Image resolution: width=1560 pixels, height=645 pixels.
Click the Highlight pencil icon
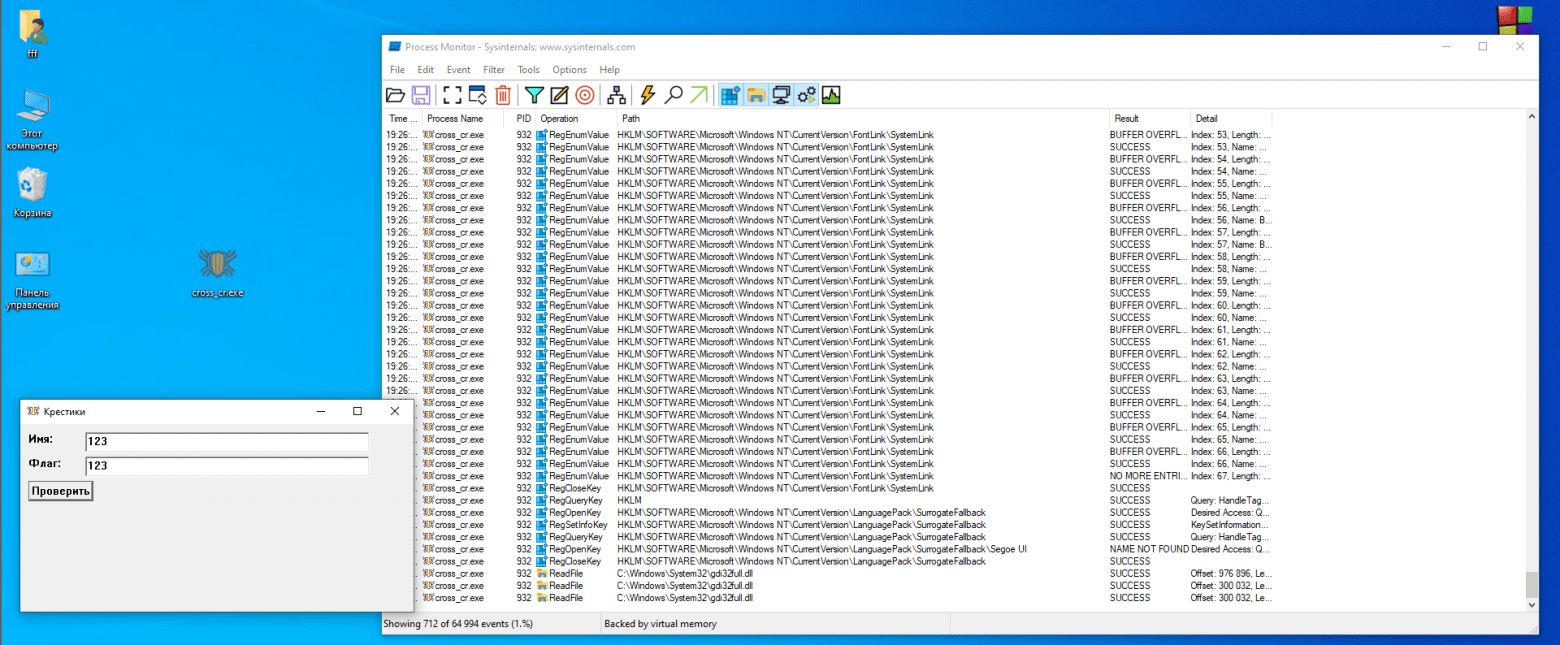tap(560, 95)
